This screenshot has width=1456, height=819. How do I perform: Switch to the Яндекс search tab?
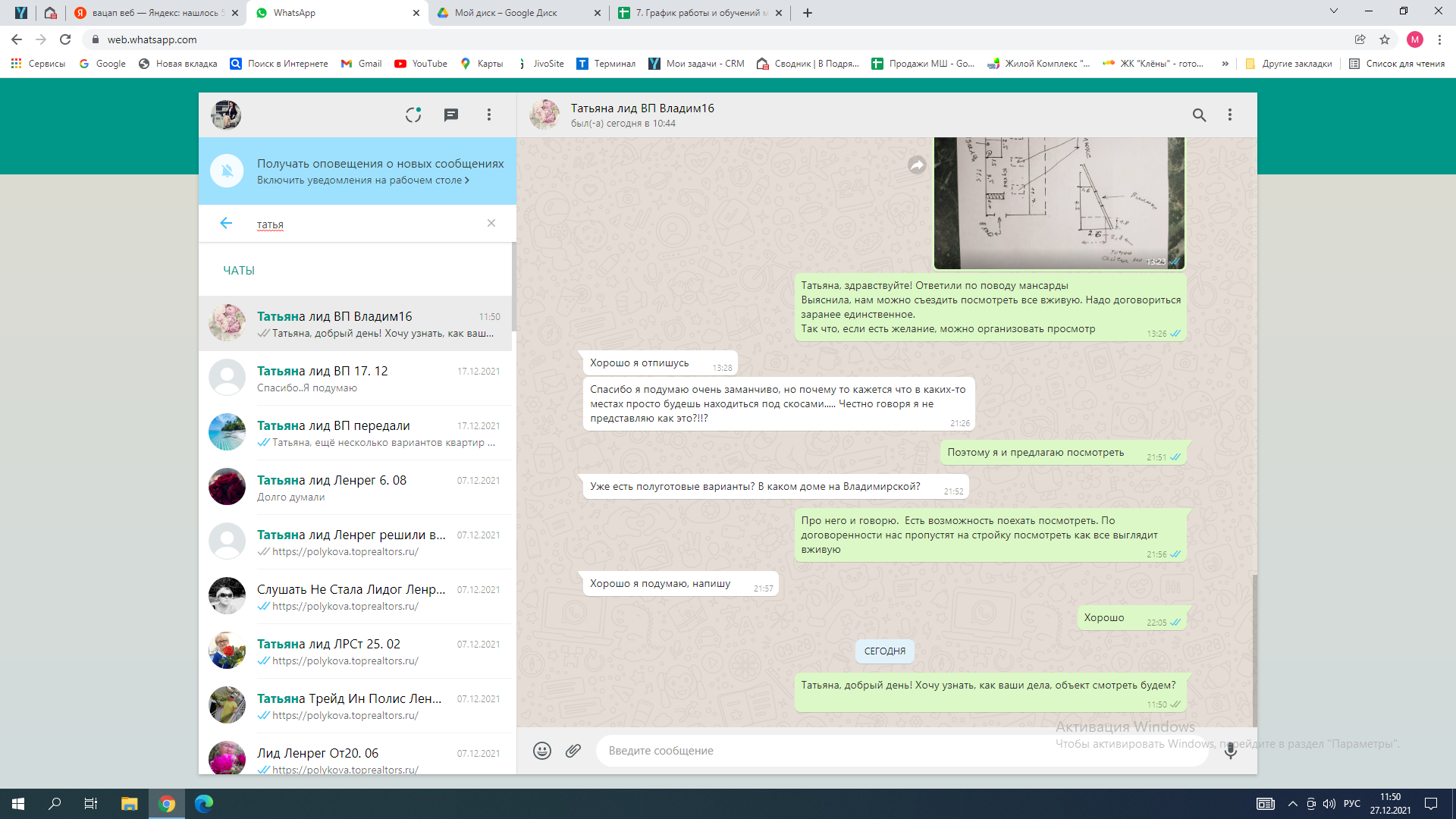(155, 13)
